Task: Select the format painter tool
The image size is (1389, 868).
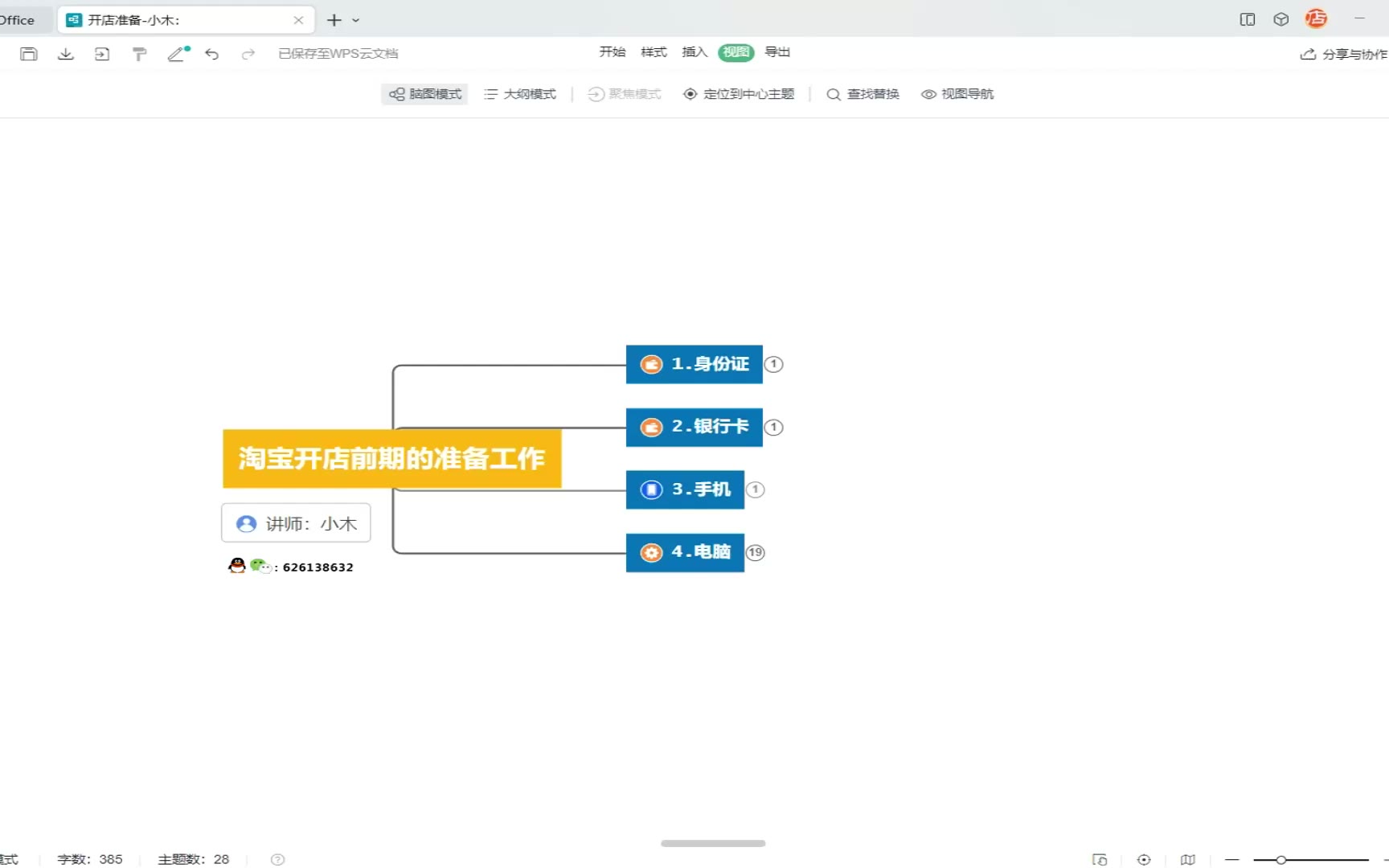Action: click(x=139, y=54)
